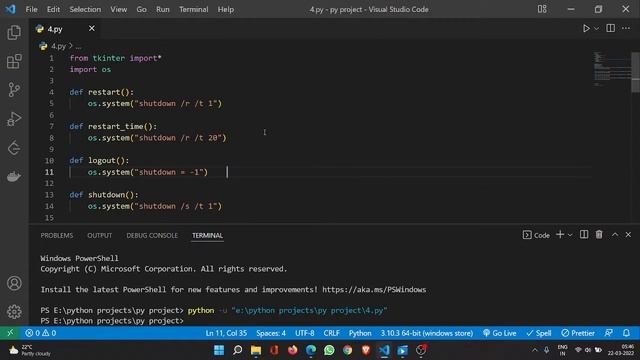The width and height of the screenshot is (640, 360).
Task: Expand the new terminal launch profile dropdown
Action: click(570, 235)
